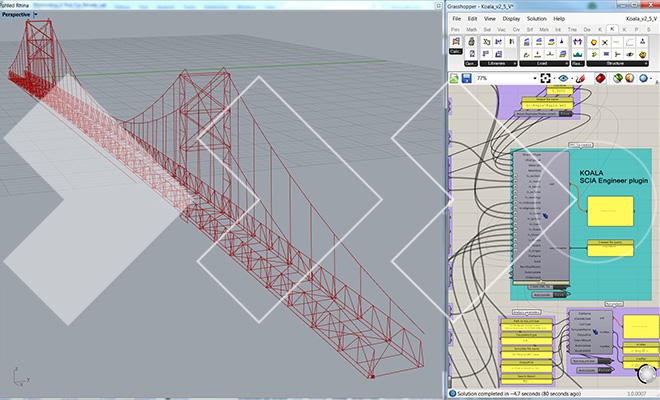
Task: Open the arrow beside Zoom Extents icon
Action: [553, 79]
